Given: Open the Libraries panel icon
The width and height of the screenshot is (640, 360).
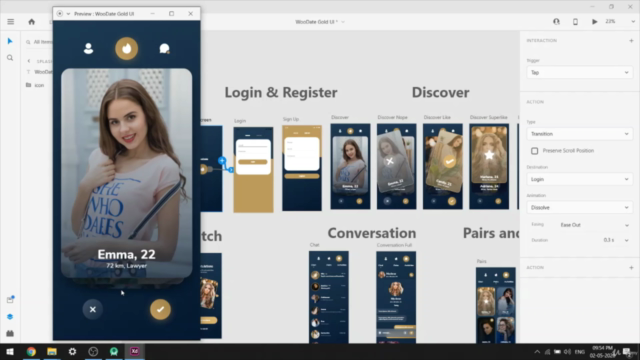Looking at the screenshot, I should click(x=10, y=300).
